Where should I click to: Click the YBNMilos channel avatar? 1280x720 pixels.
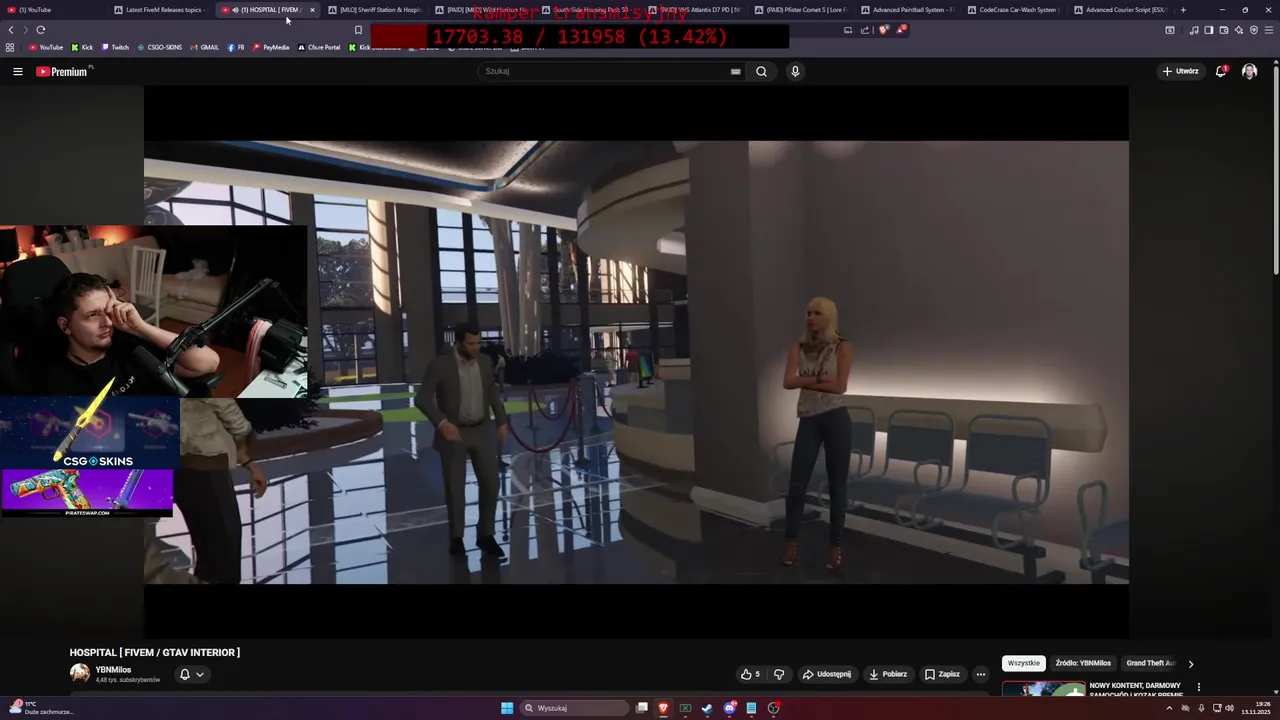pos(79,674)
